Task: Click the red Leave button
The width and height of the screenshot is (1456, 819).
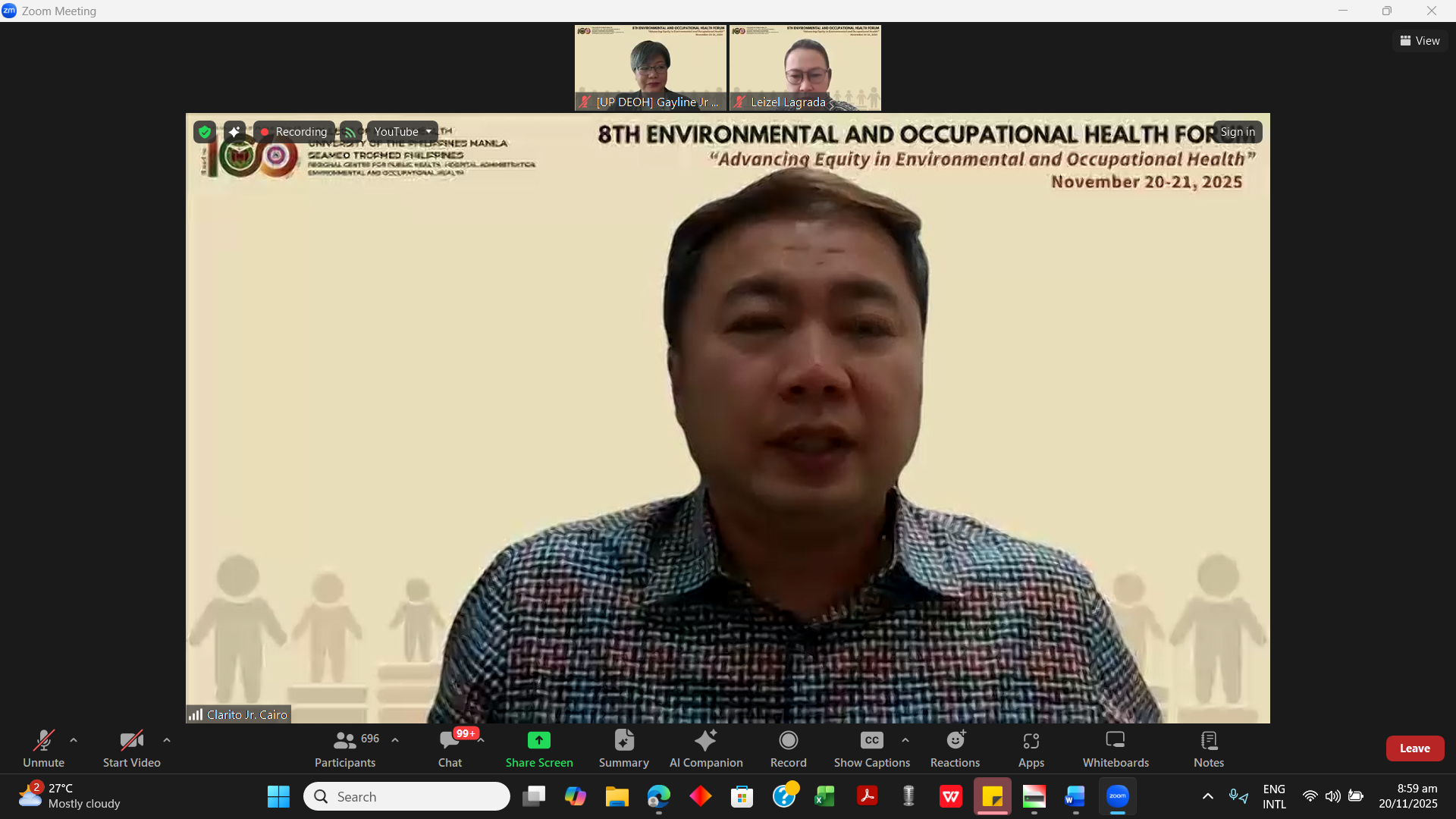Action: pos(1414,748)
